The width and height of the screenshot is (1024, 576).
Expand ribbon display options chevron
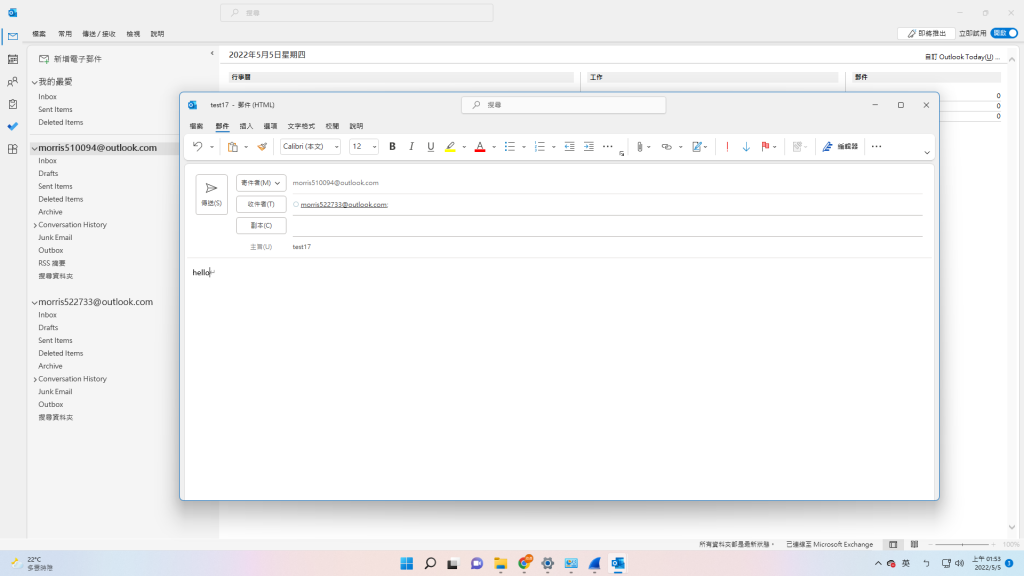927,153
